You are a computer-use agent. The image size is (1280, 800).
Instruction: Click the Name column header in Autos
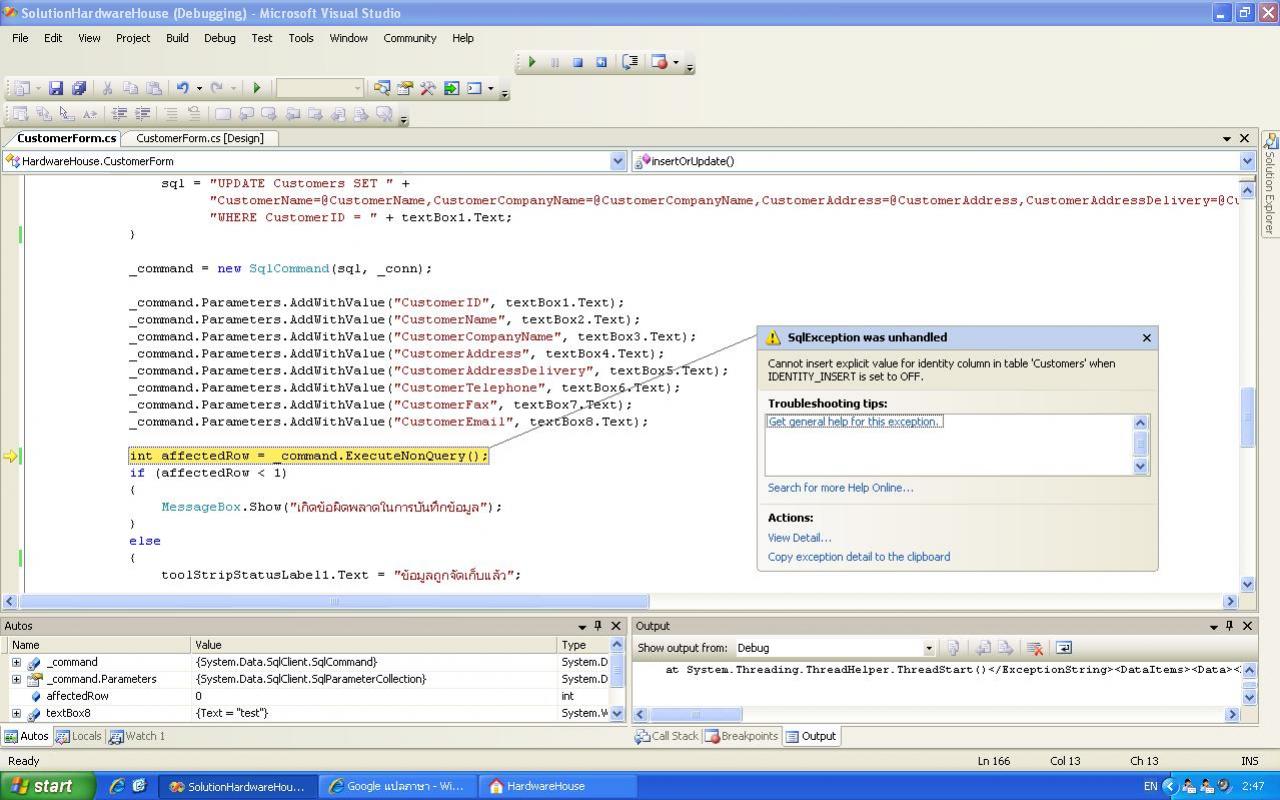click(x=97, y=645)
